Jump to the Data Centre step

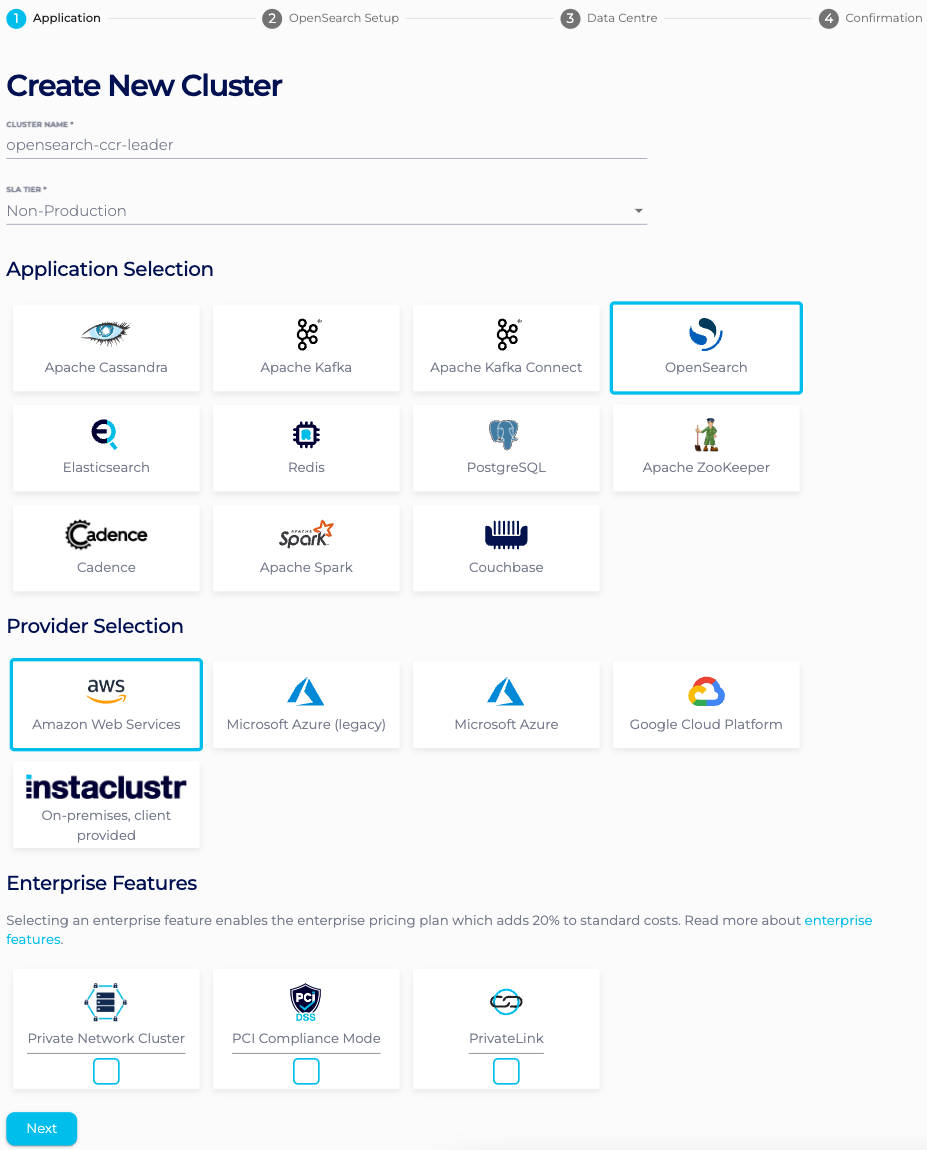[x=610, y=18]
